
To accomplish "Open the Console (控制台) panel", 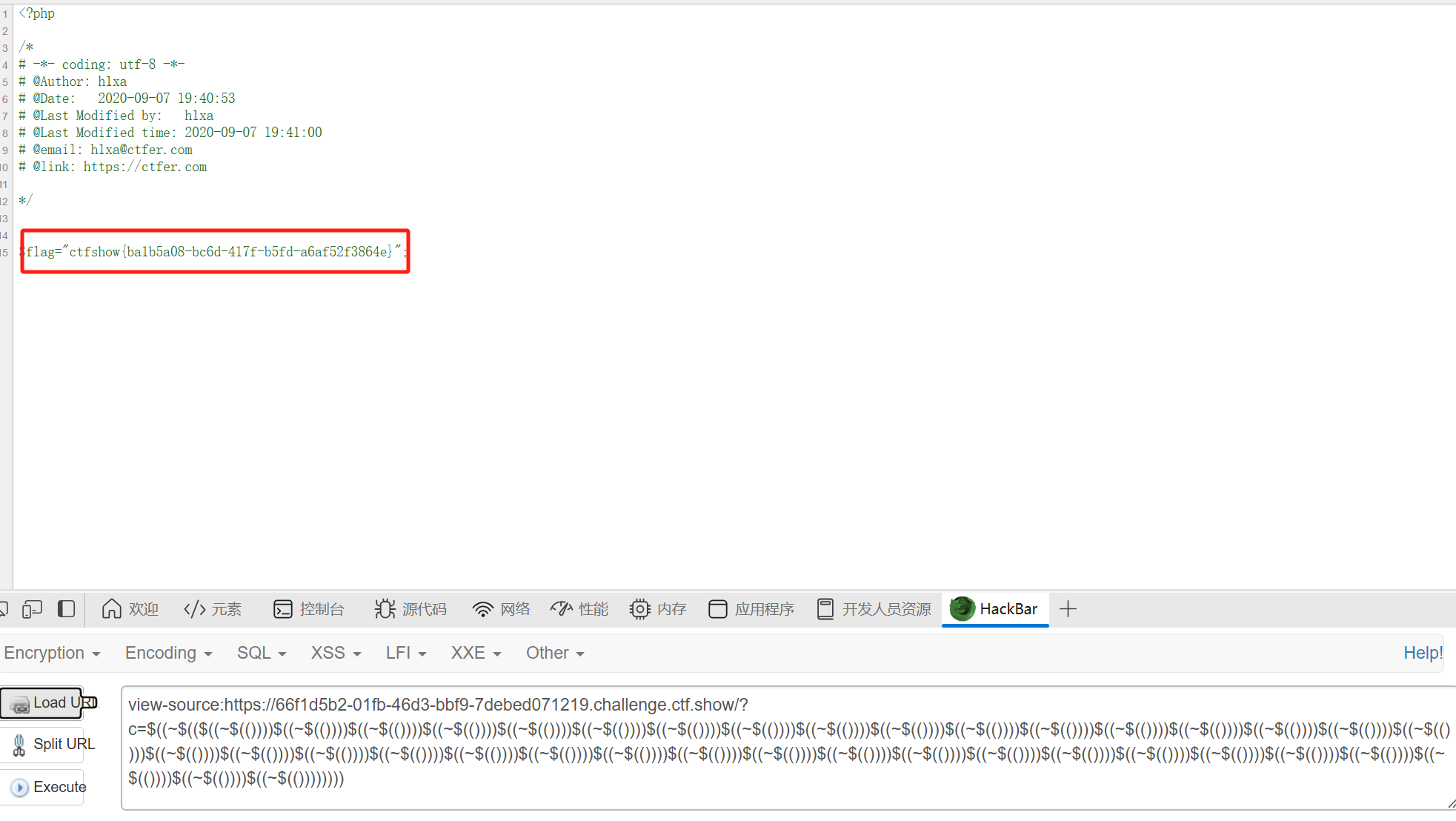I will click(309, 609).
